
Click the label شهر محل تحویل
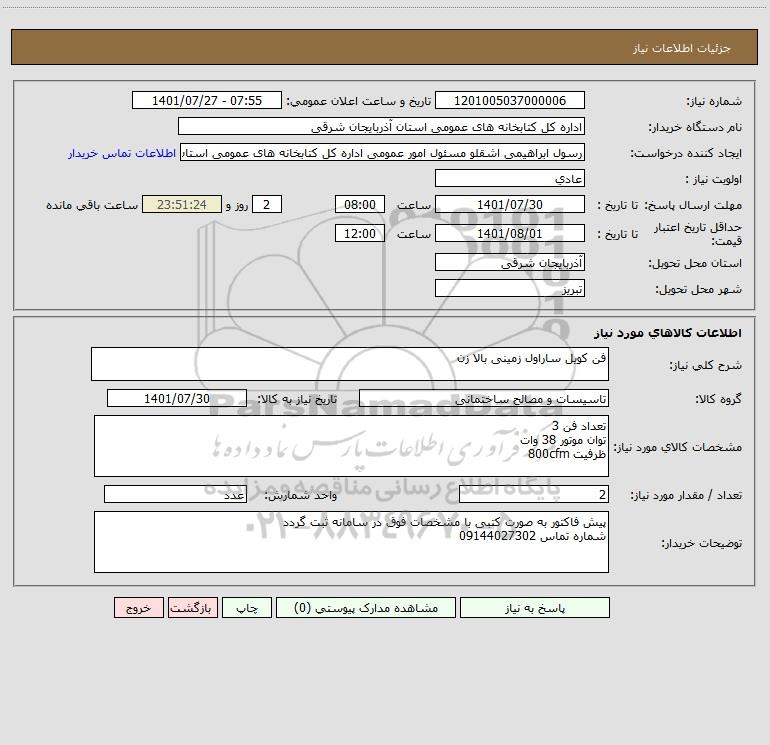pyautogui.click(x=699, y=290)
